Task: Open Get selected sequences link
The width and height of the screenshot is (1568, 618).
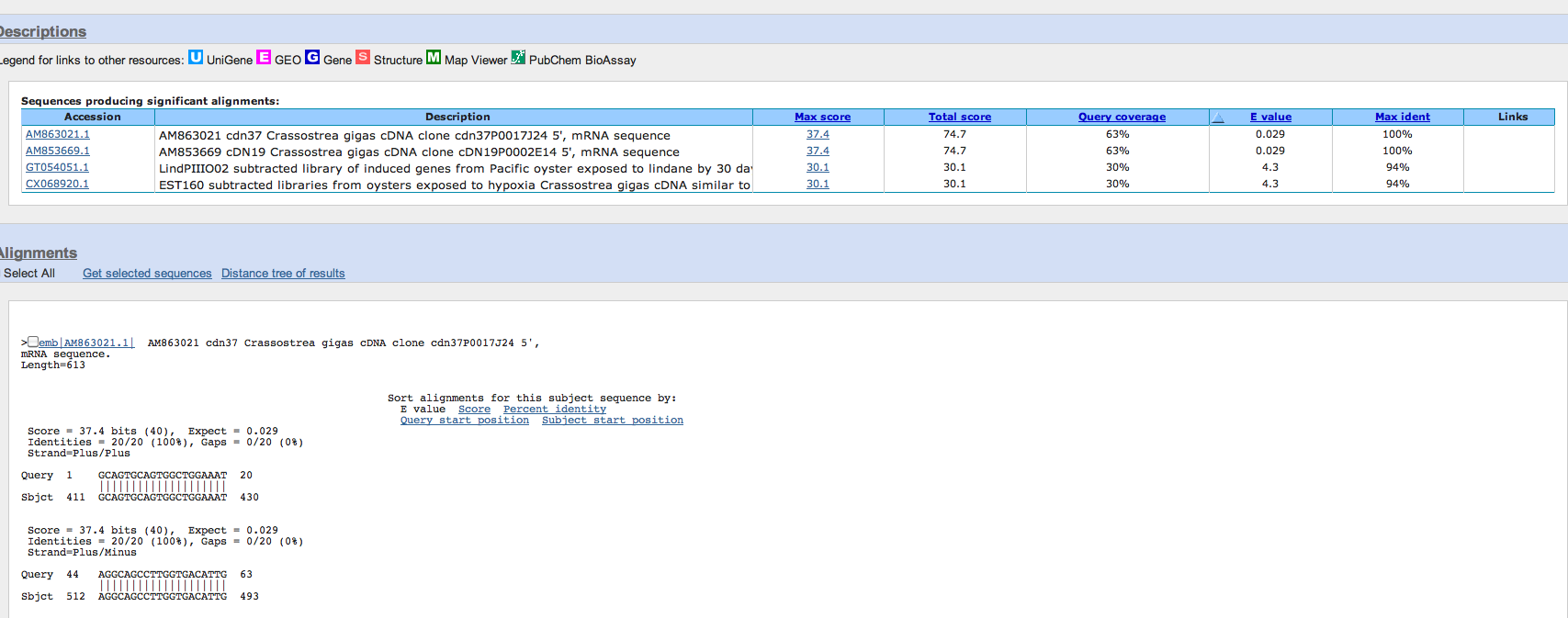Action: tap(147, 274)
